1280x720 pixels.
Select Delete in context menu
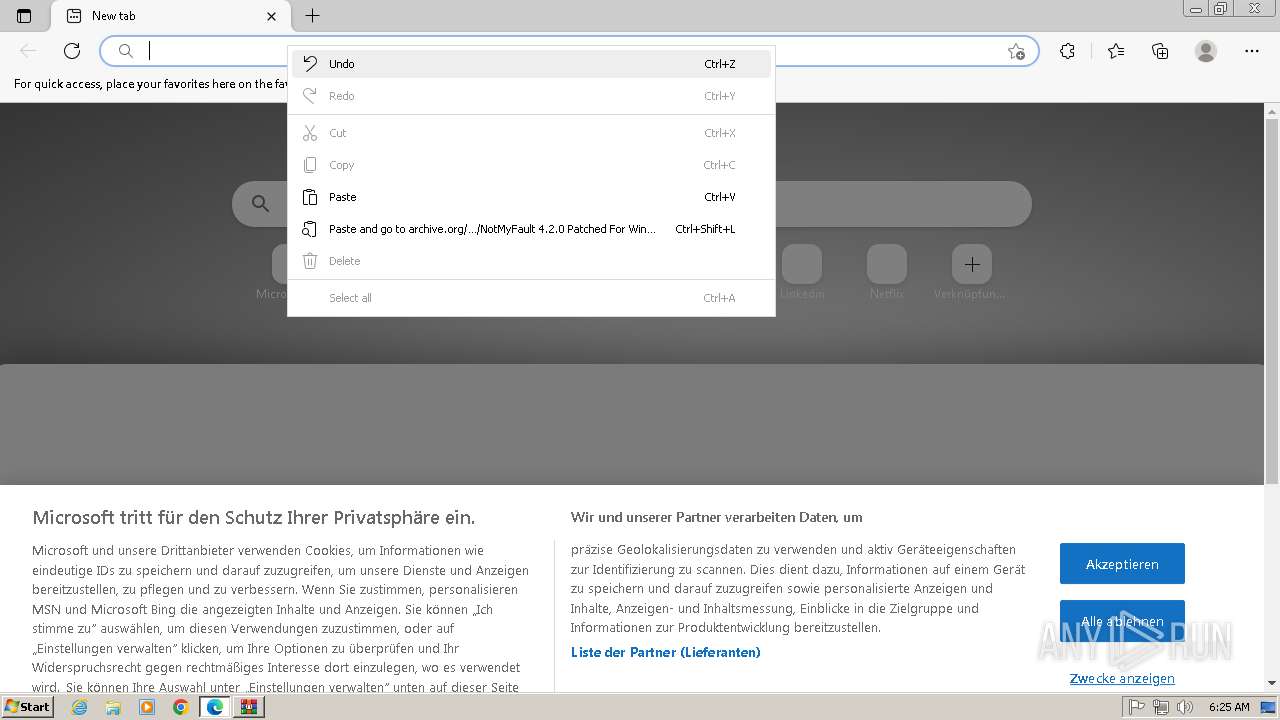[531, 261]
